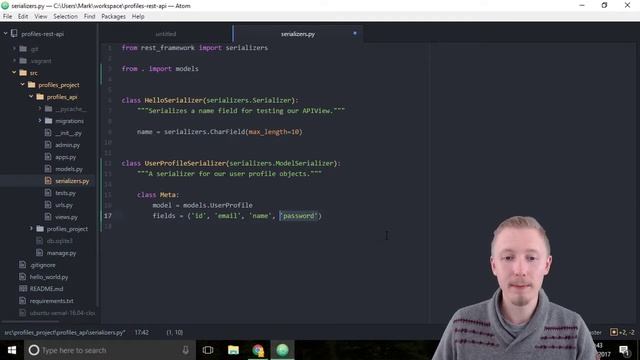640x360 pixels.
Task: Expand the .vagrant folder arrow
Action: (x=14, y=61)
